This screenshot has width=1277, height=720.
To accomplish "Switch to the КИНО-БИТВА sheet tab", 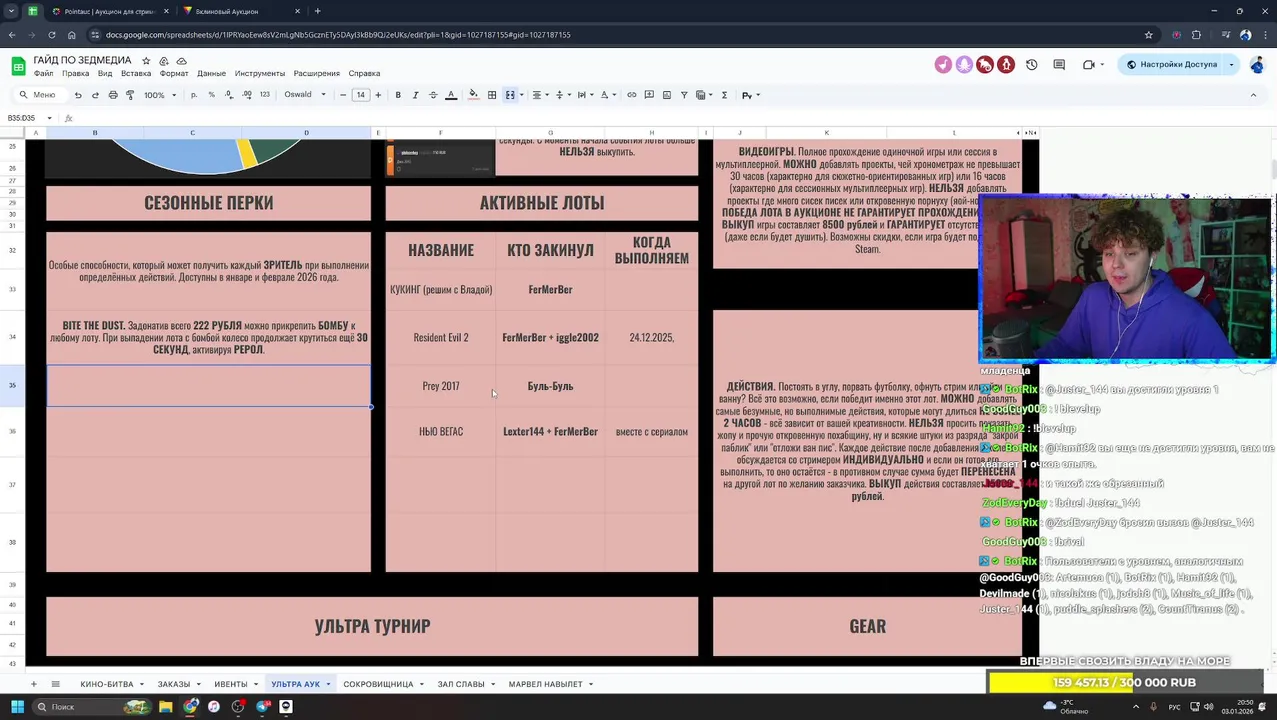I will click(x=107, y=684).
